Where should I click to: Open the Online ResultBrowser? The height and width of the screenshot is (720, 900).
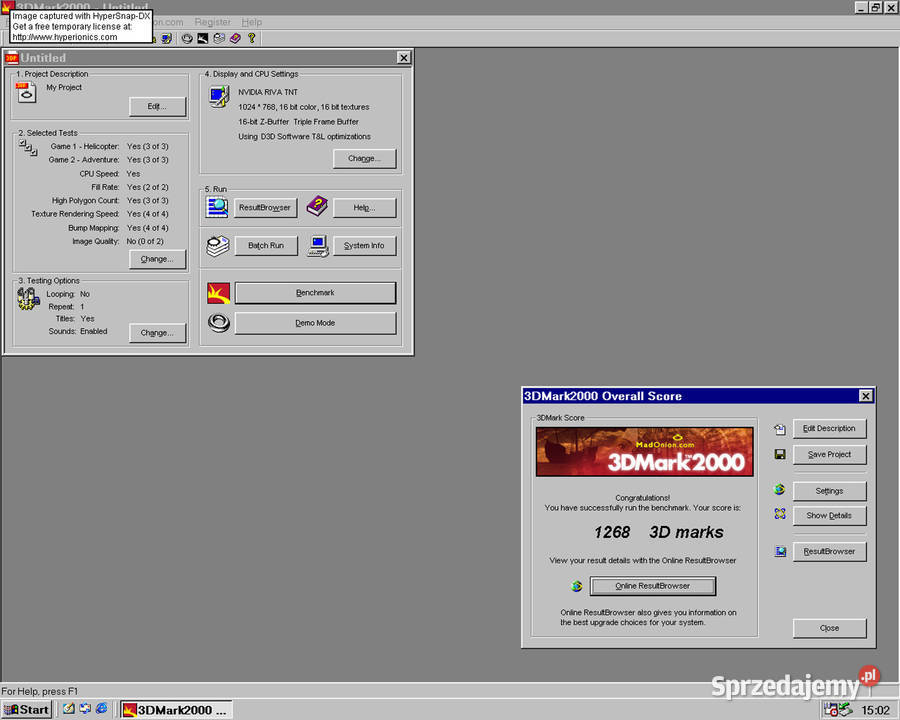click(x=653, y=586)
